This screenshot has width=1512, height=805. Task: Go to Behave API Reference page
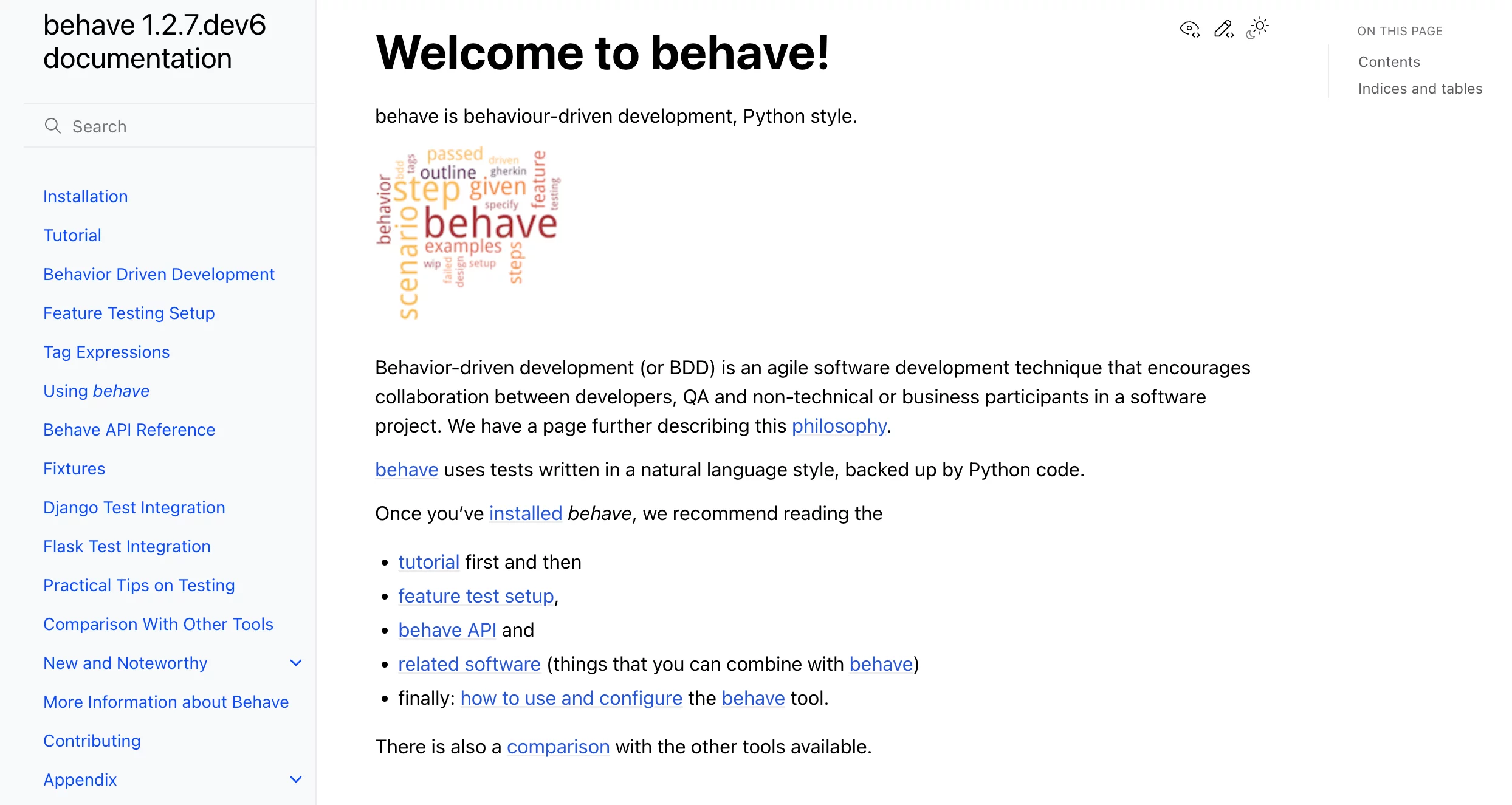[129, 430]
